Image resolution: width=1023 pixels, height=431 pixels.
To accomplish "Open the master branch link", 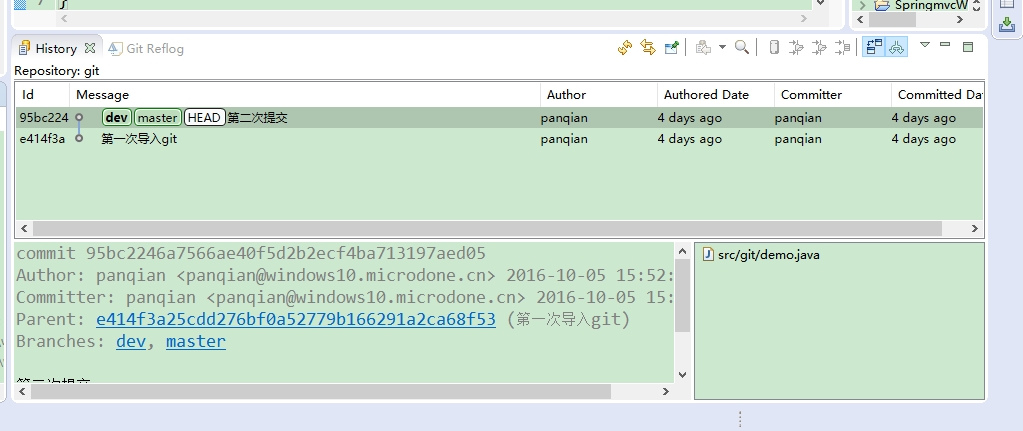I will tap(196, 342).
